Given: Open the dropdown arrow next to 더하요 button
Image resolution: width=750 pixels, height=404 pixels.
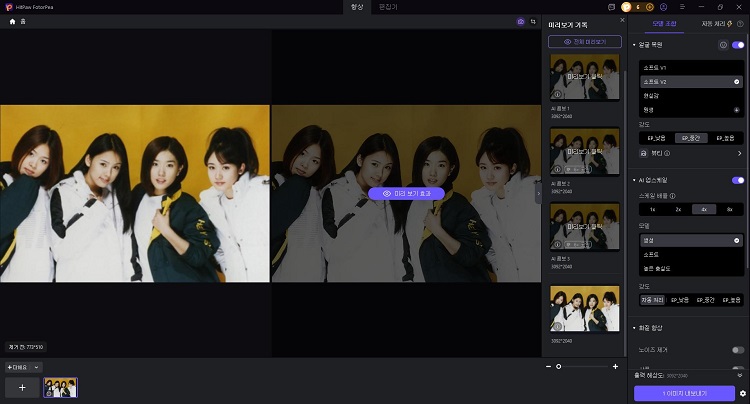Looking at the screenshot, I should tap(36, 367).
